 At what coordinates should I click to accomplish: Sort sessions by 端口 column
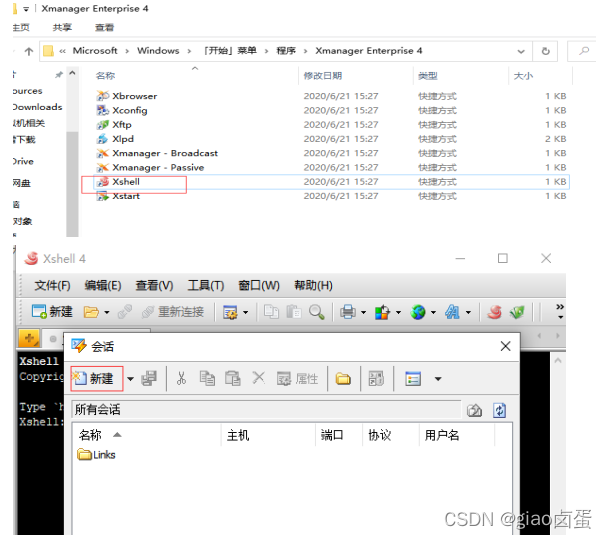coord(339,435)
